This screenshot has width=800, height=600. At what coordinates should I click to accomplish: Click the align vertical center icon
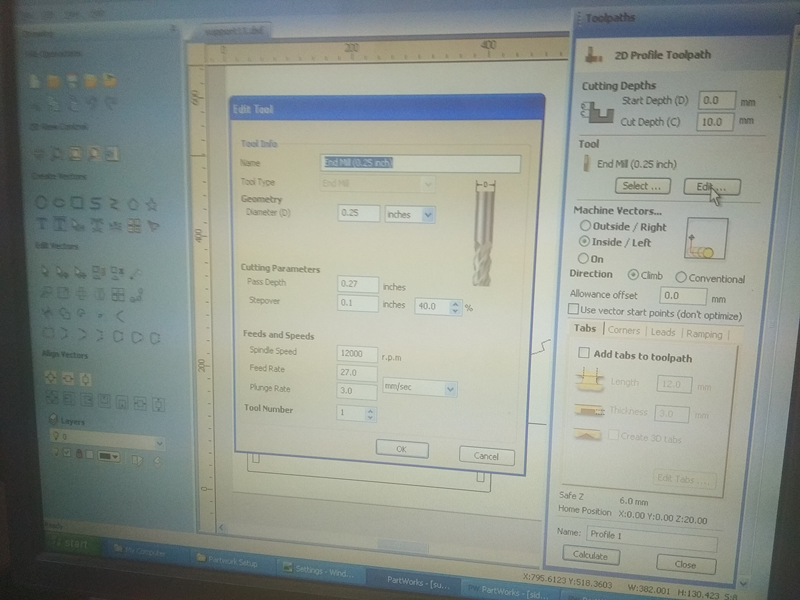(x=85, y=379)
